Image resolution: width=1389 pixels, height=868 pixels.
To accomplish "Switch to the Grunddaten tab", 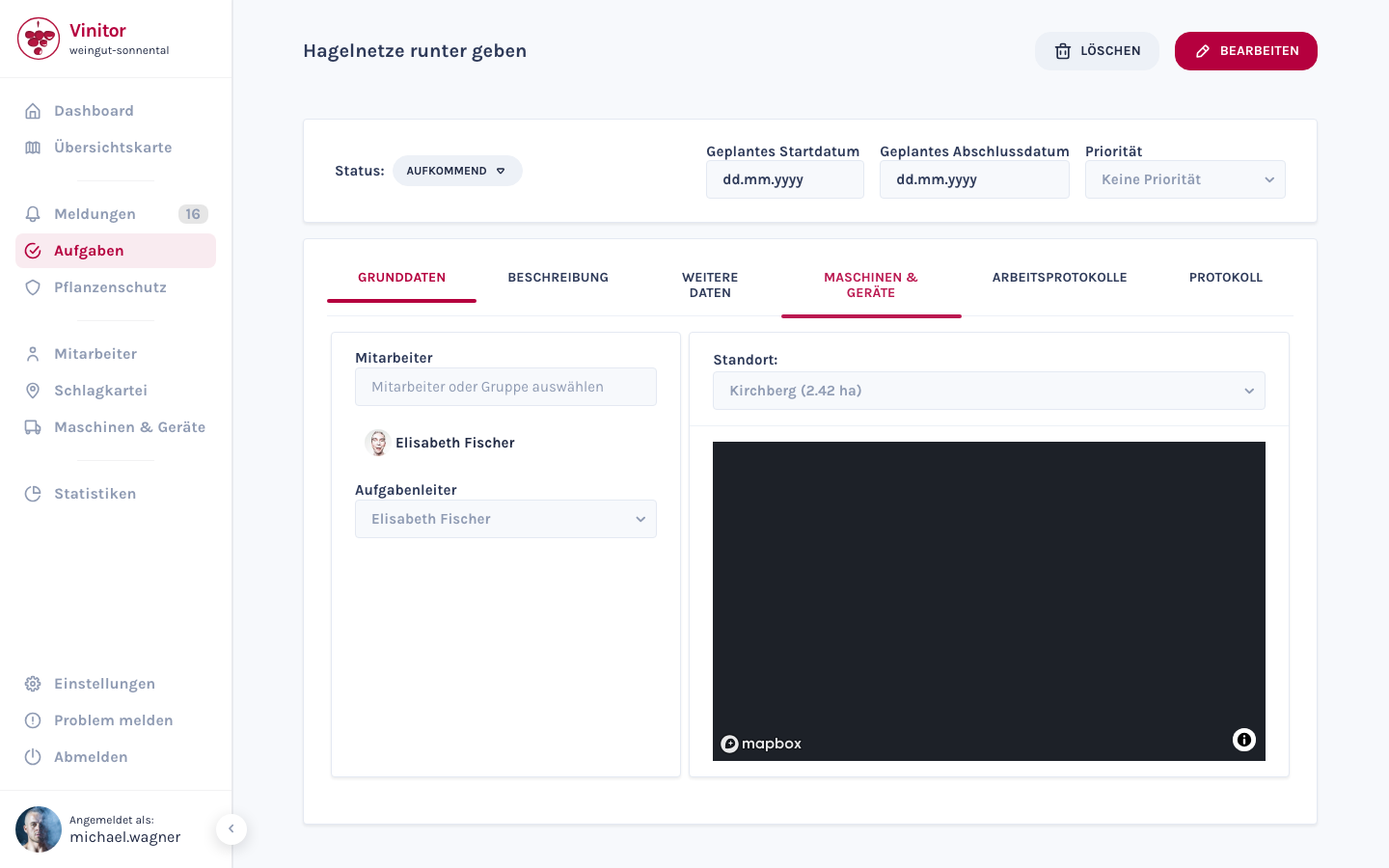I will 401,278.
